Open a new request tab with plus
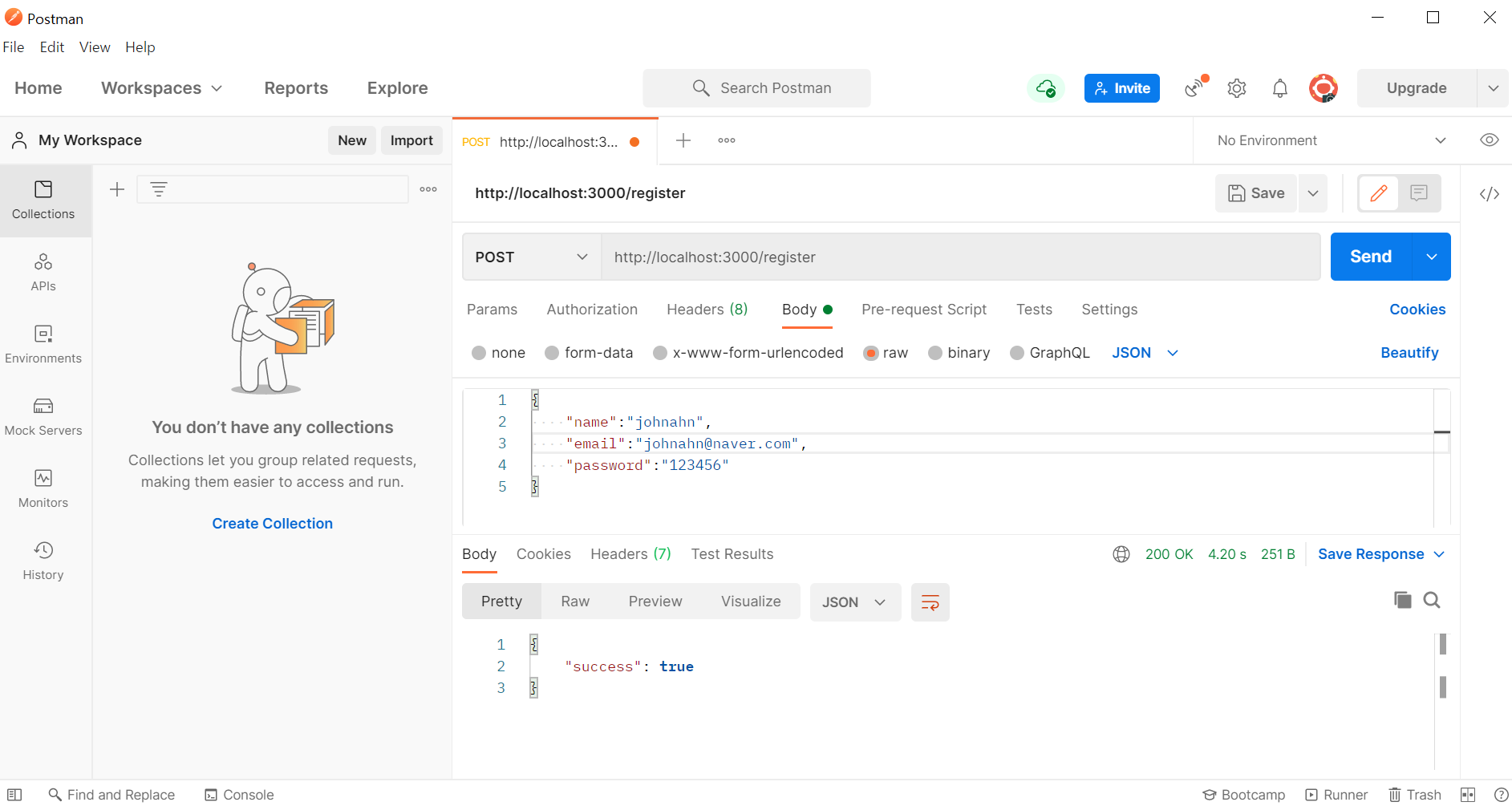The height and width of the screenshot is (806, 1512). (683, 140)
